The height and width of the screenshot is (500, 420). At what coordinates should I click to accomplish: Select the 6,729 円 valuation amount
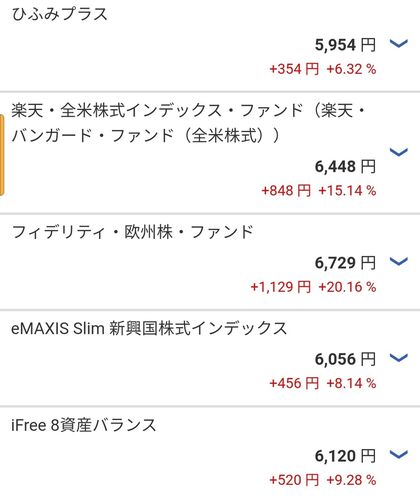[345, 263]
